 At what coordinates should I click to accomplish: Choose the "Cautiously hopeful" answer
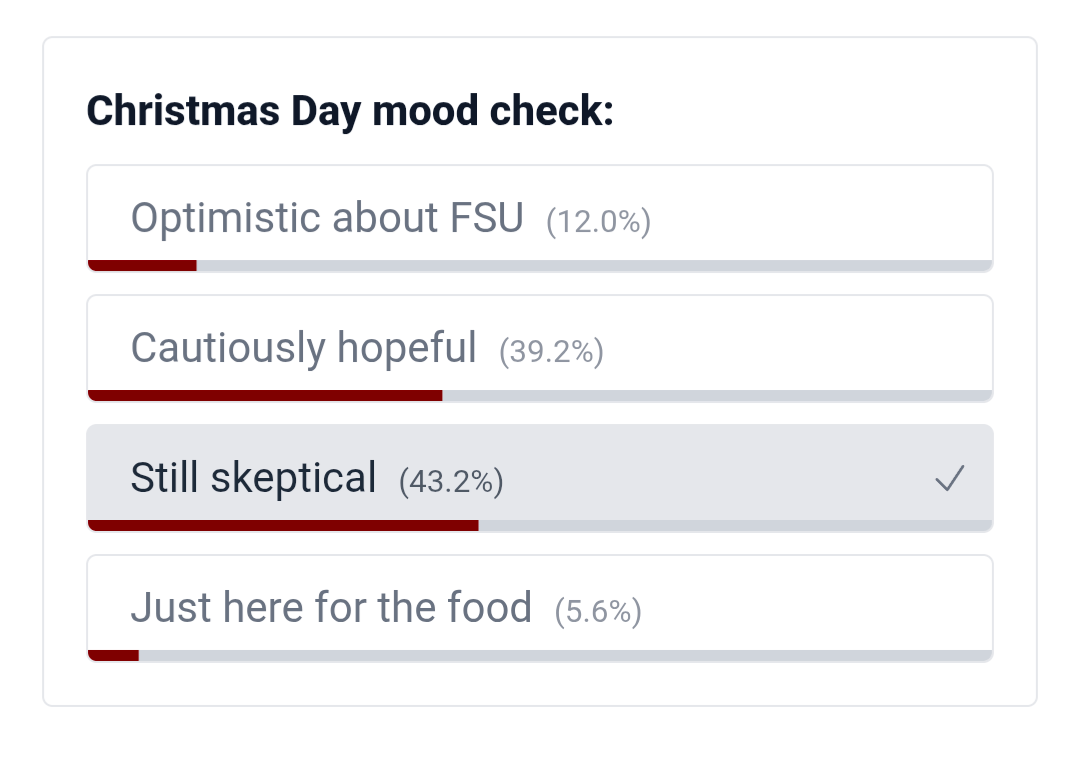pyautogui.click(x=303, y=348)
